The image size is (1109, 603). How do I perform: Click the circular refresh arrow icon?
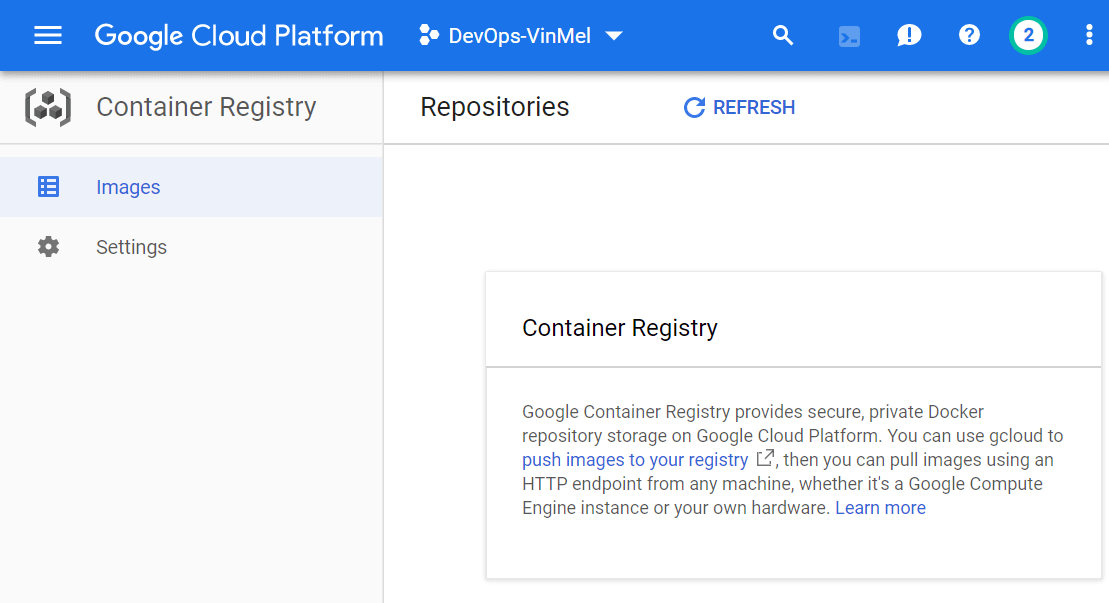[694, 108]
